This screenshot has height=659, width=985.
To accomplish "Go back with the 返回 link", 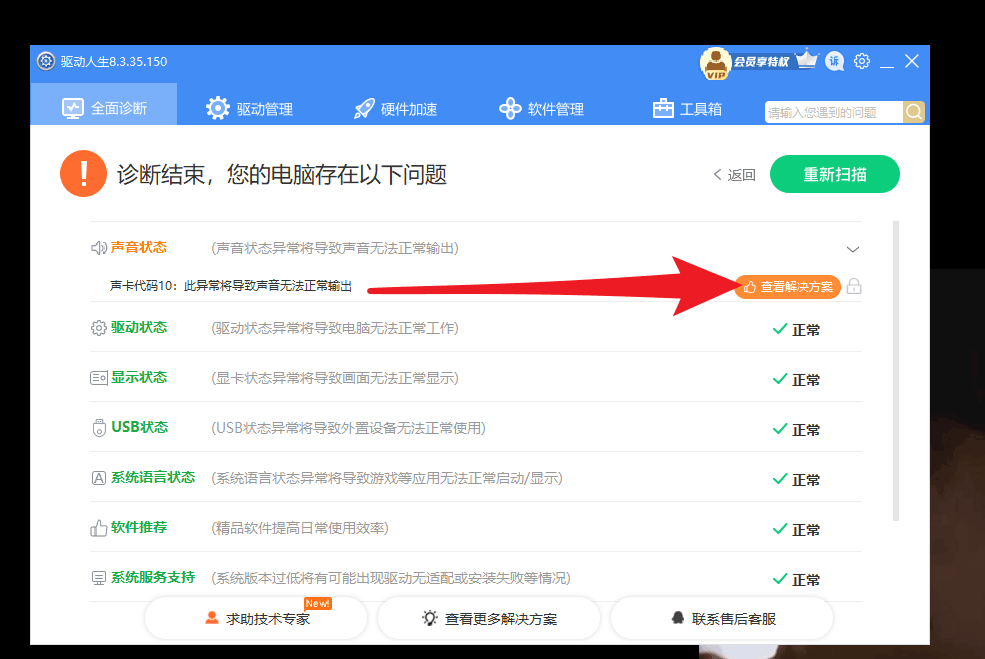I will click(734, 175).
